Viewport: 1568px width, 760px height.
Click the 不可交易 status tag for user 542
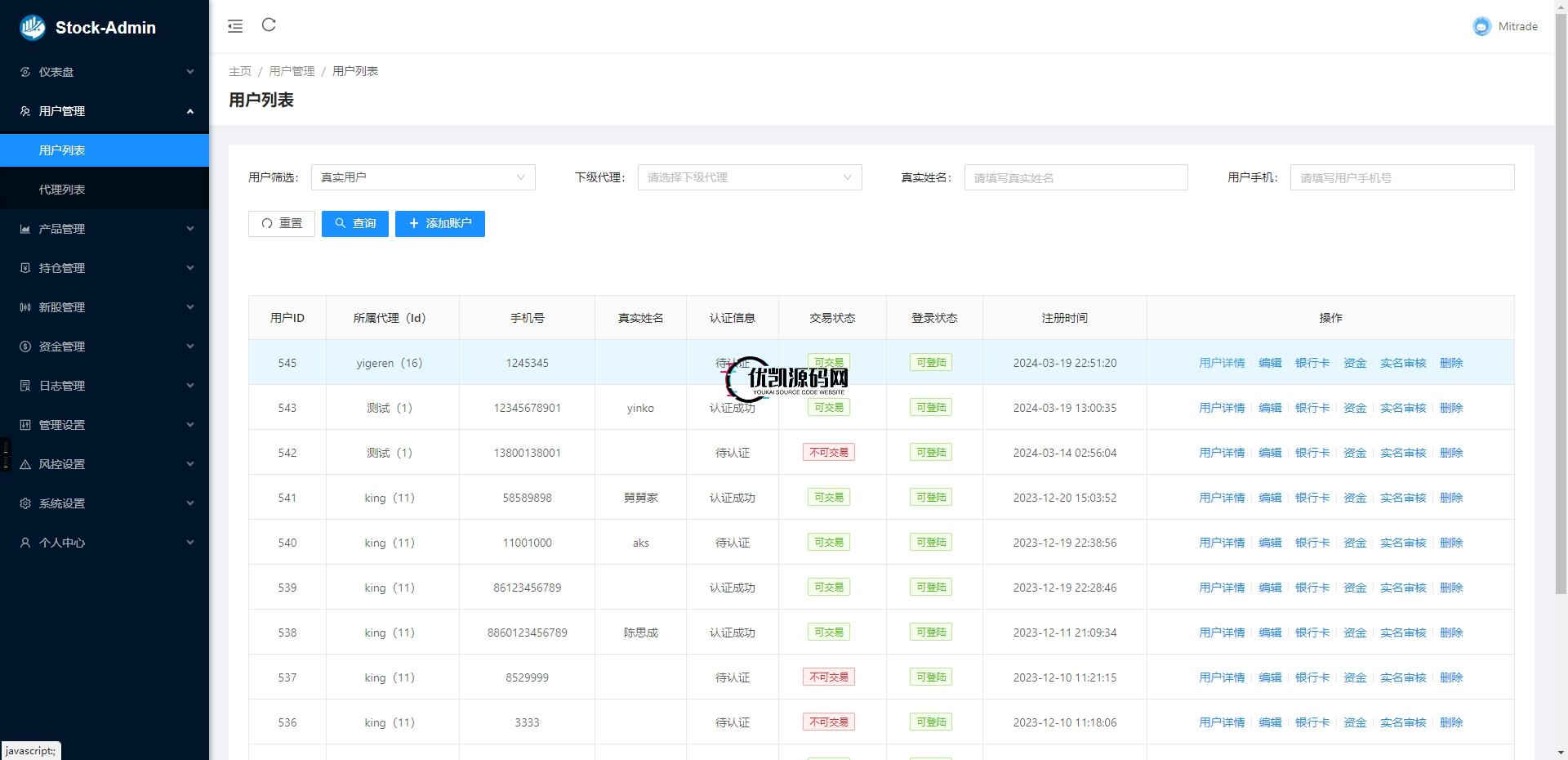pyautogui.click(x=828, y=452)
